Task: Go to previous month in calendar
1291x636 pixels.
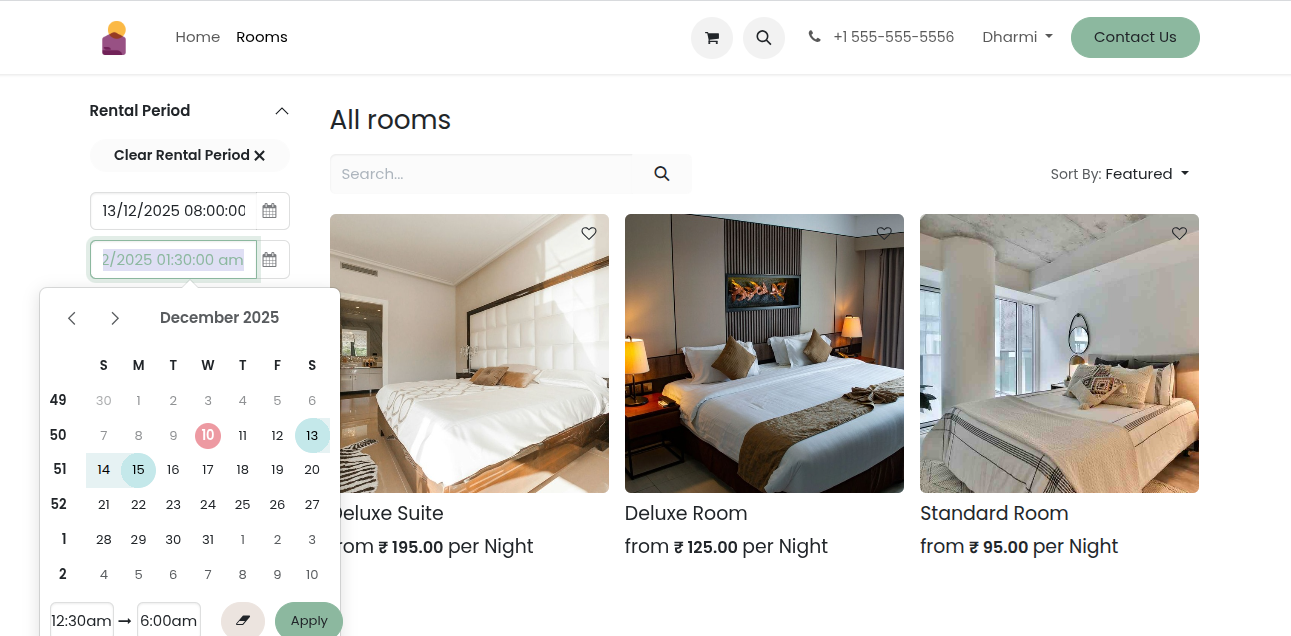Action: (x=72, y=318)
